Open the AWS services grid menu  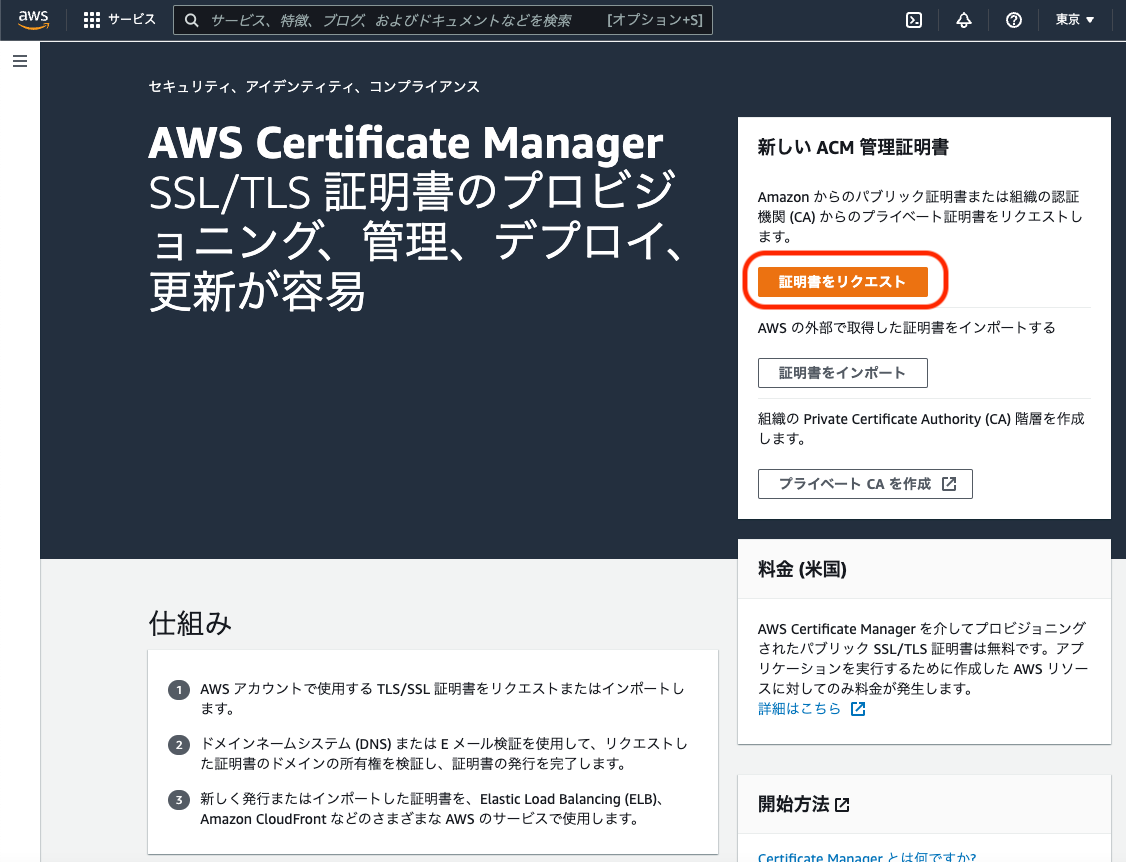(x=91, y=19)
